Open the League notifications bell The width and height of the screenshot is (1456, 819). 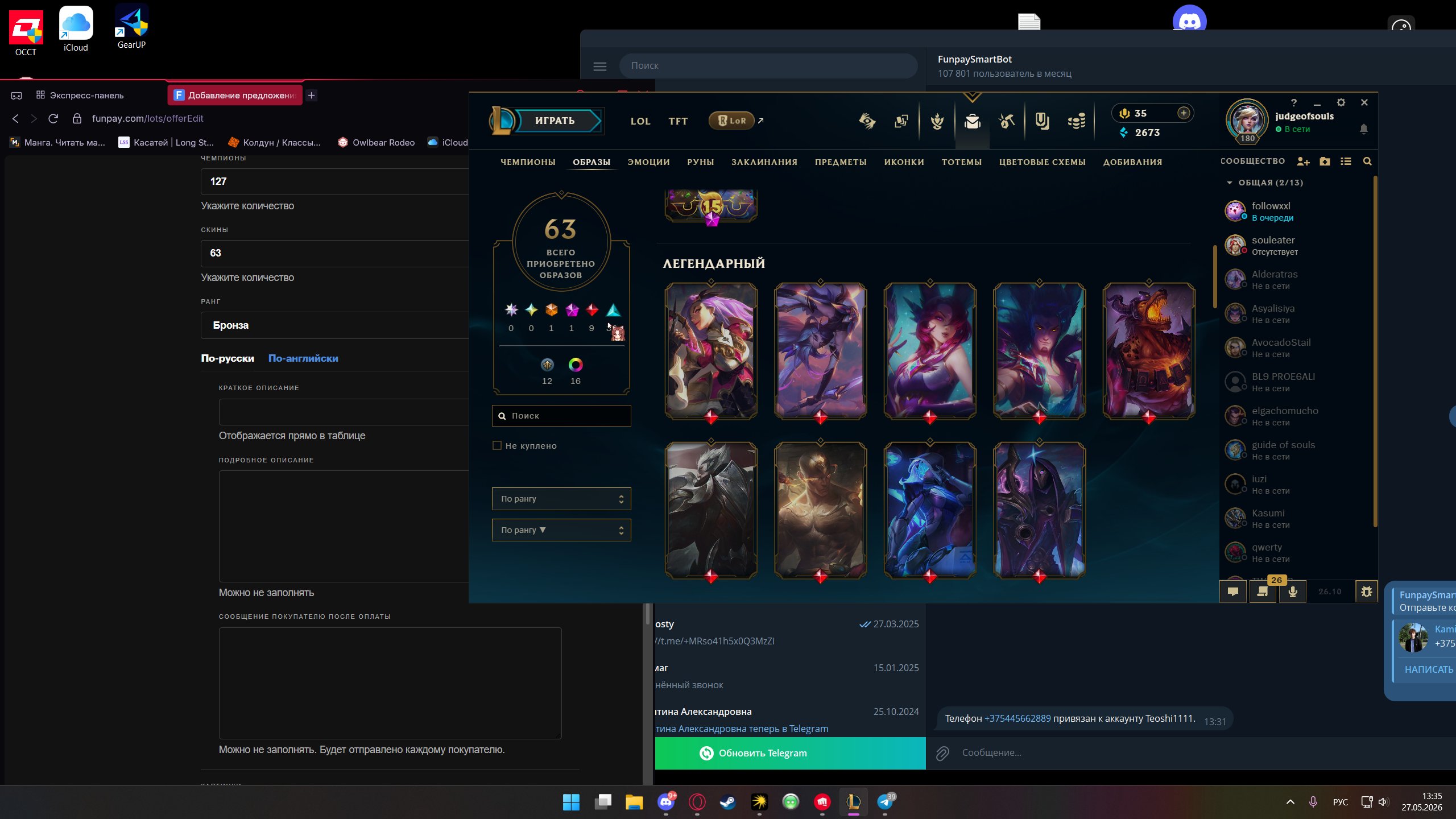1364,129
